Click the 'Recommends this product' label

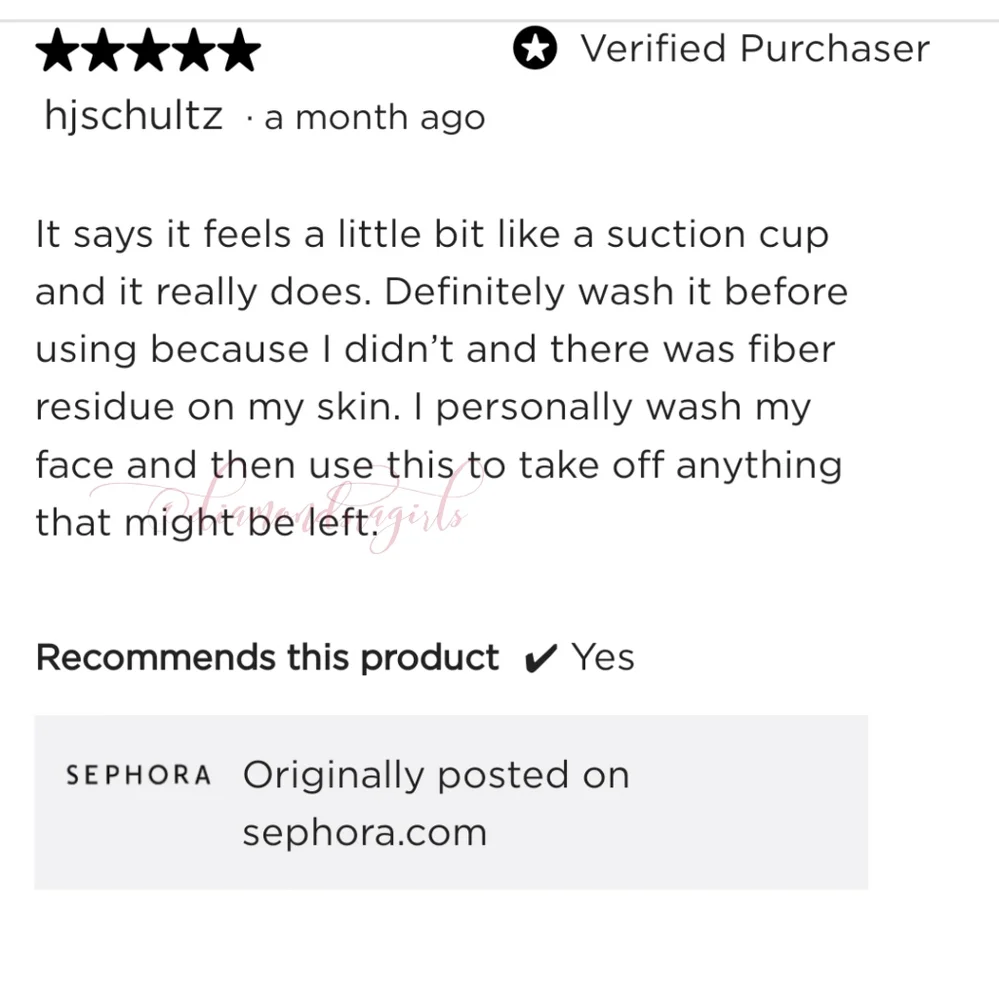[x=267, y=658]
